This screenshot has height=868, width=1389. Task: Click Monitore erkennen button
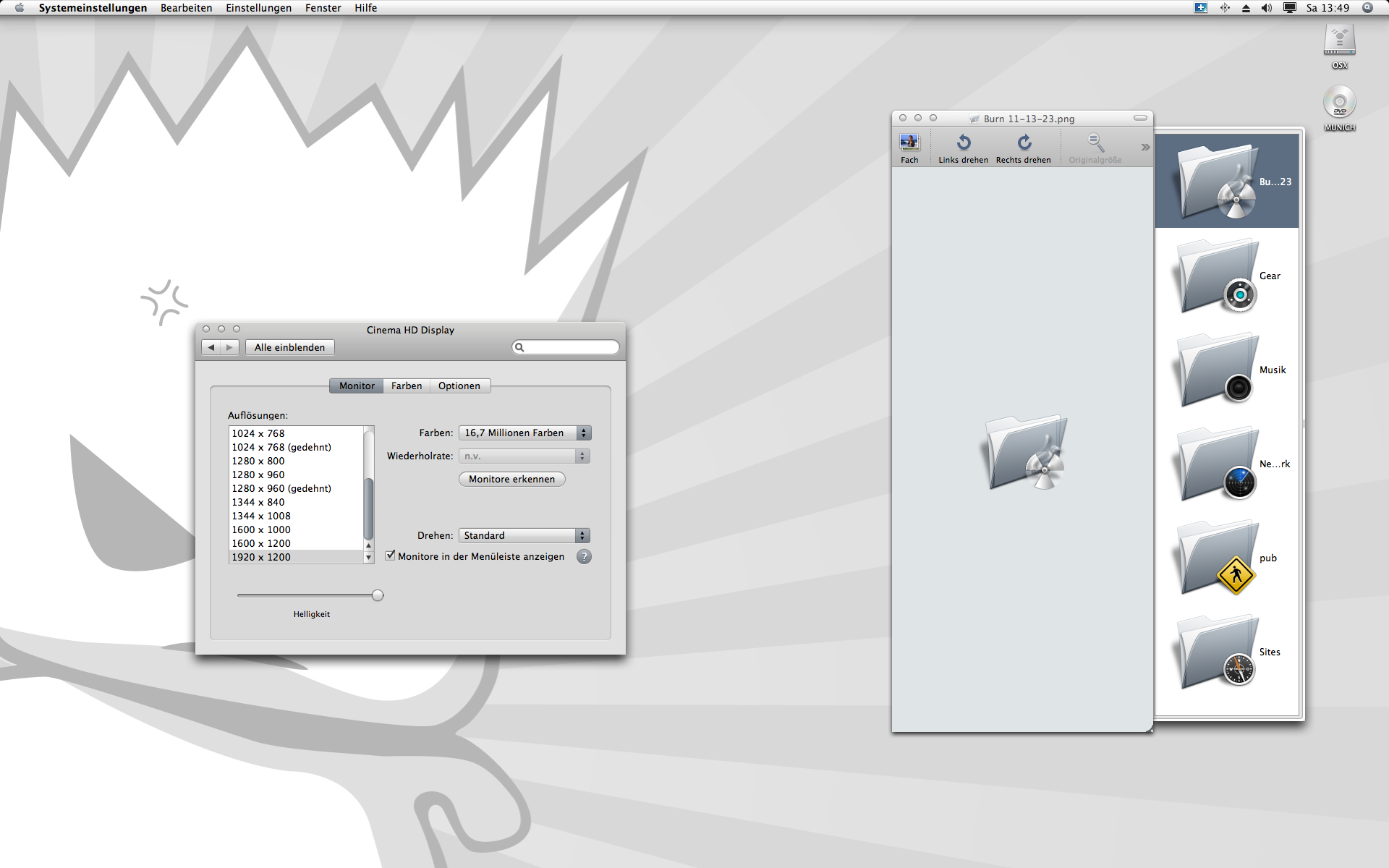[511, 479]
